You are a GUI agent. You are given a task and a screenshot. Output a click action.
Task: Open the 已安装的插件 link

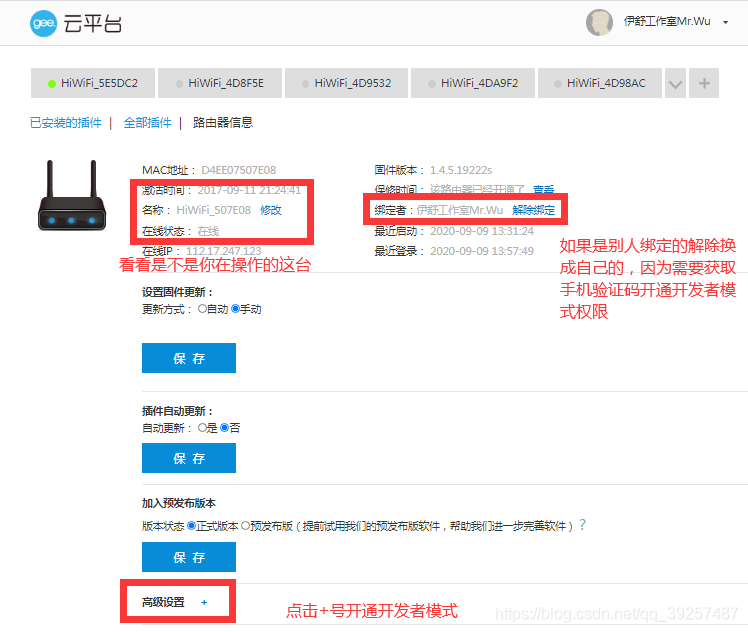66,123
